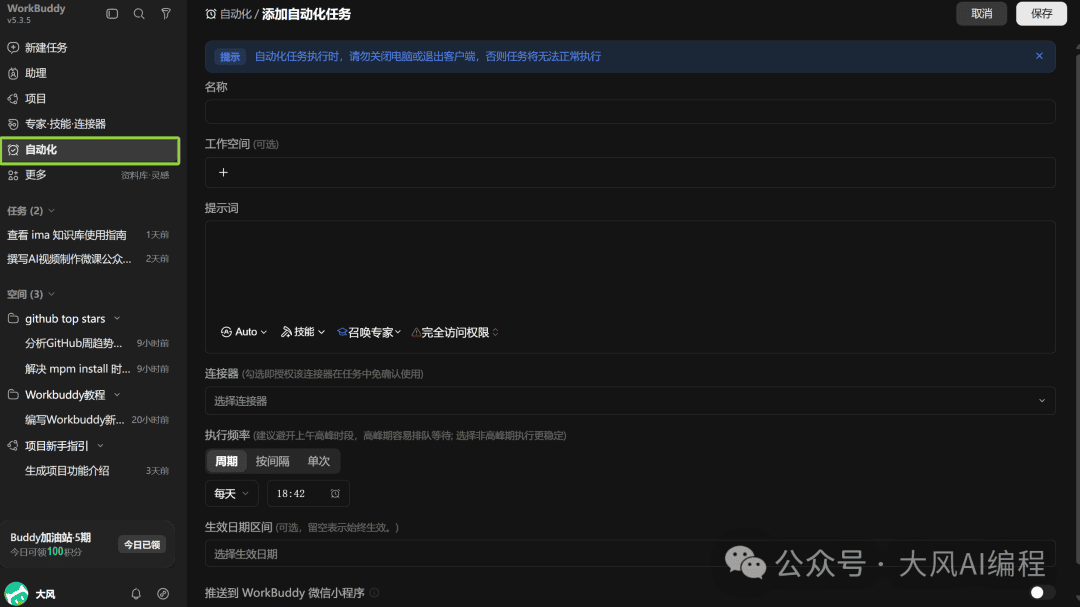Click the compass icon beside bell

coord(163,593)
